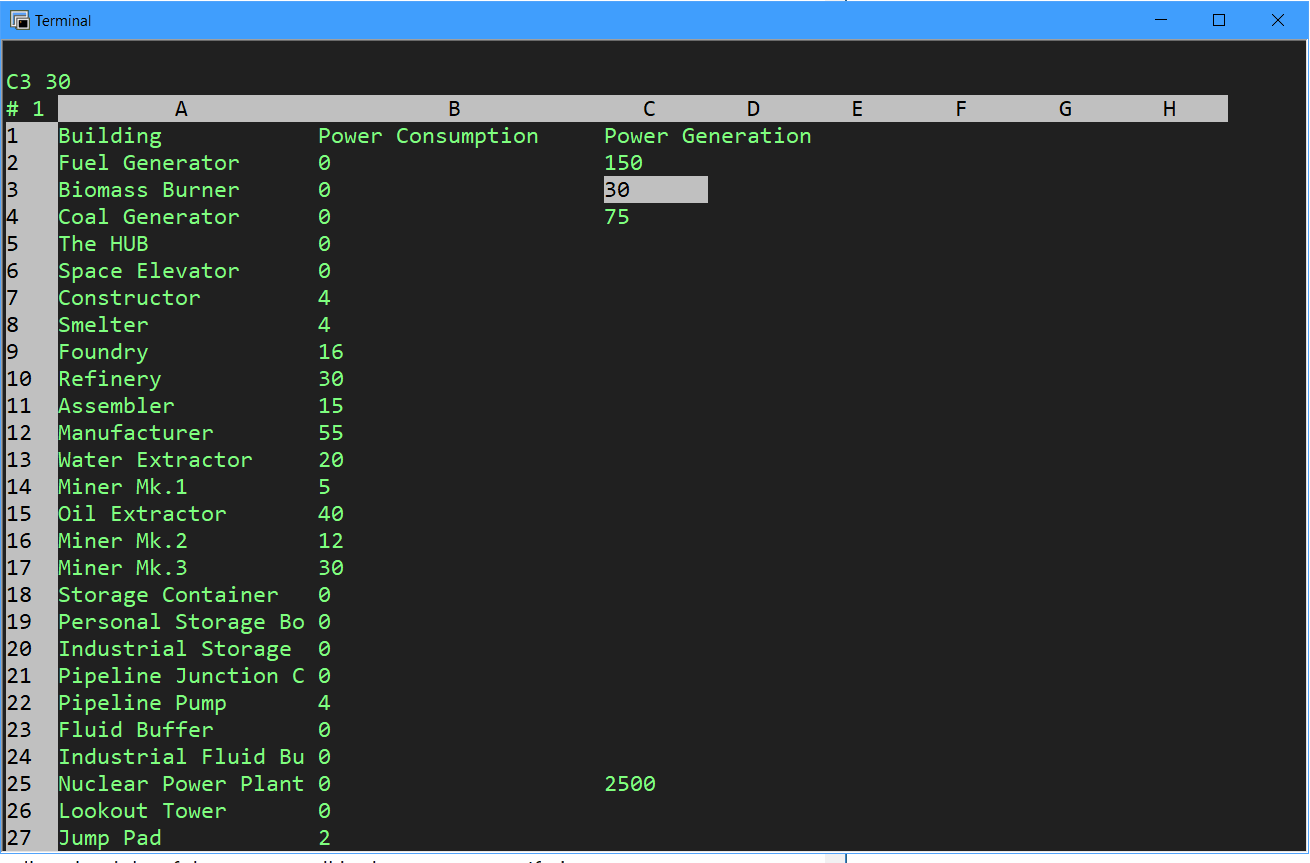Screen dimensions: 1310x863
Task: Select the 'Refinery' cell
Action: [x=110, y=379]
